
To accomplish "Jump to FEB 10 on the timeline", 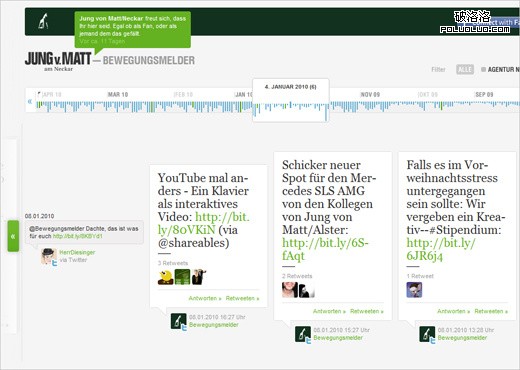I will click(183, 94).
